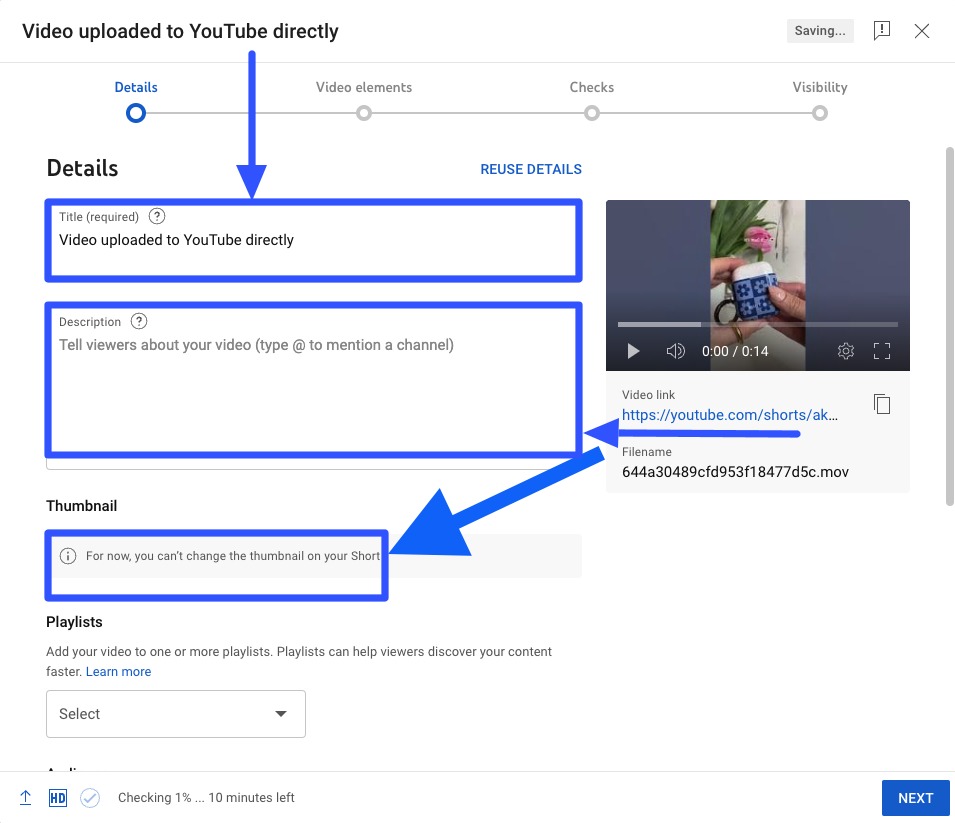Click the info icon in the thumbnail notice
The height and width of the screenshot is (823, 955).
point(68,555)
